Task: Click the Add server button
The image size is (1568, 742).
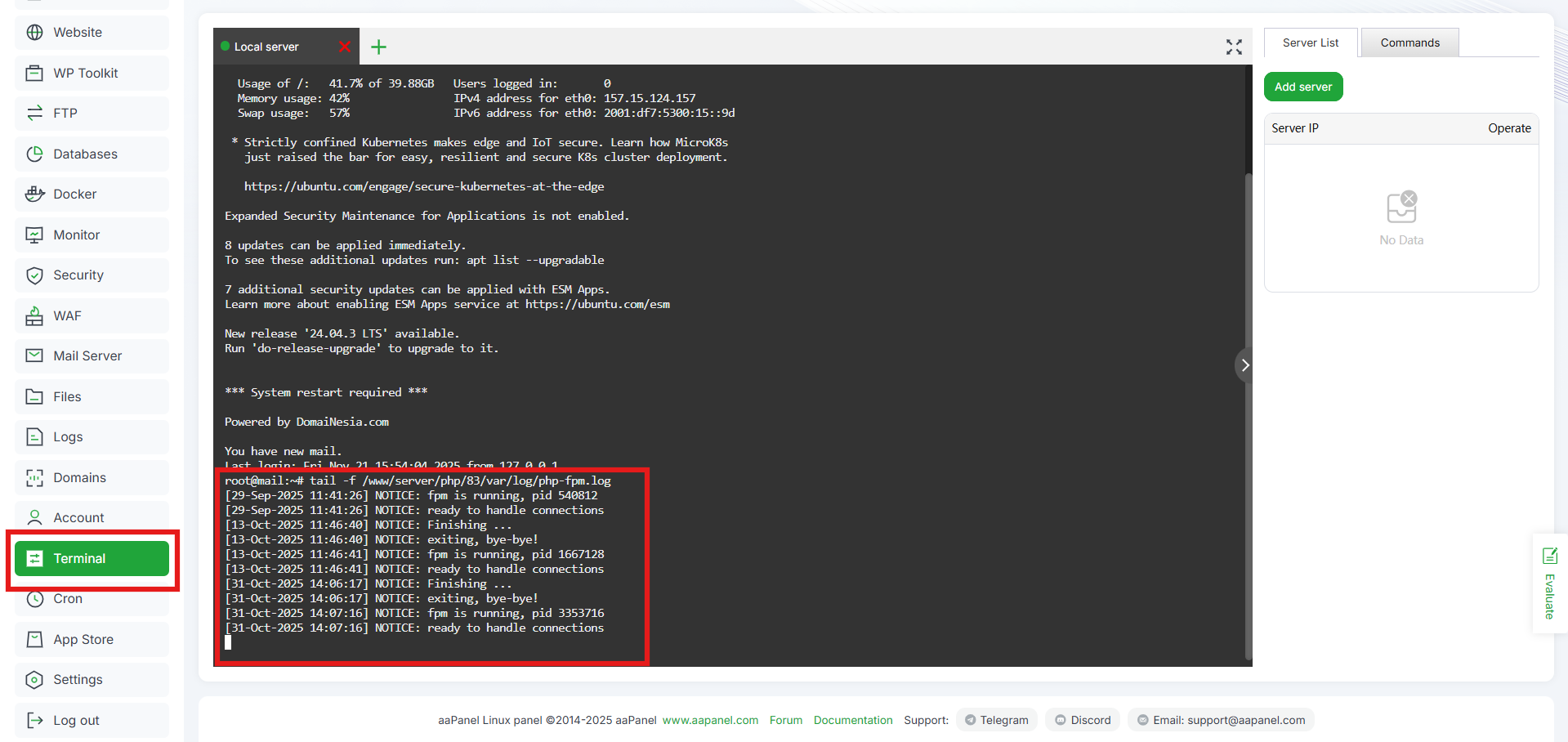Action: (x=1303, y=87)
